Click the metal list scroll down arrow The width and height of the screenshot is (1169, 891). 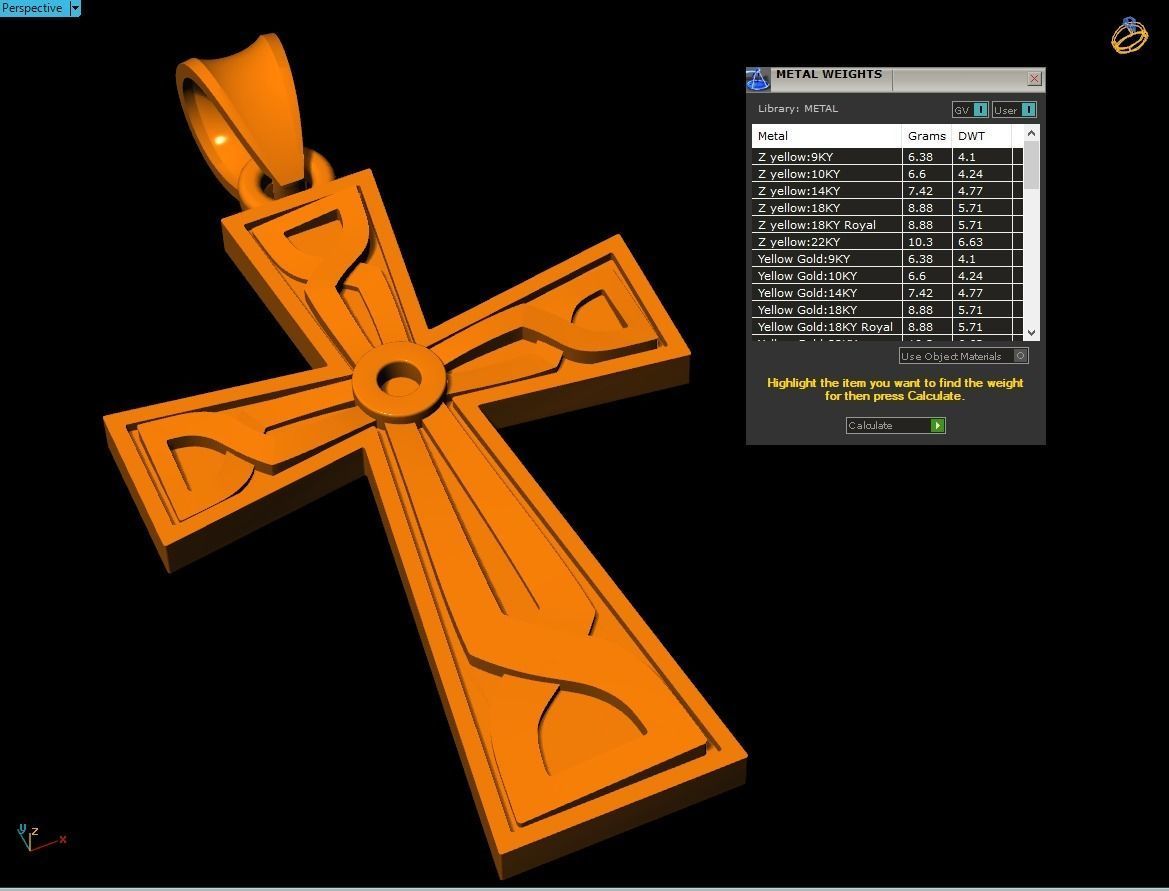[x=1031, y=333]
